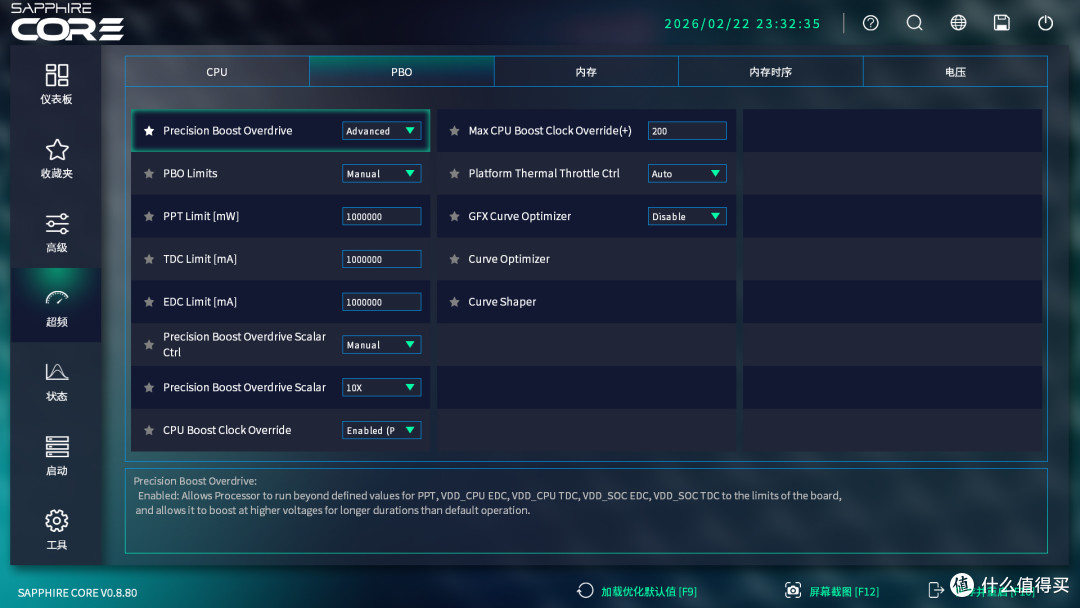The image size is (1080, 608).
Task: Open the GFX Curve Optimizer Disable dropdown
Action: pyautogui.click(x=687, y=216)
